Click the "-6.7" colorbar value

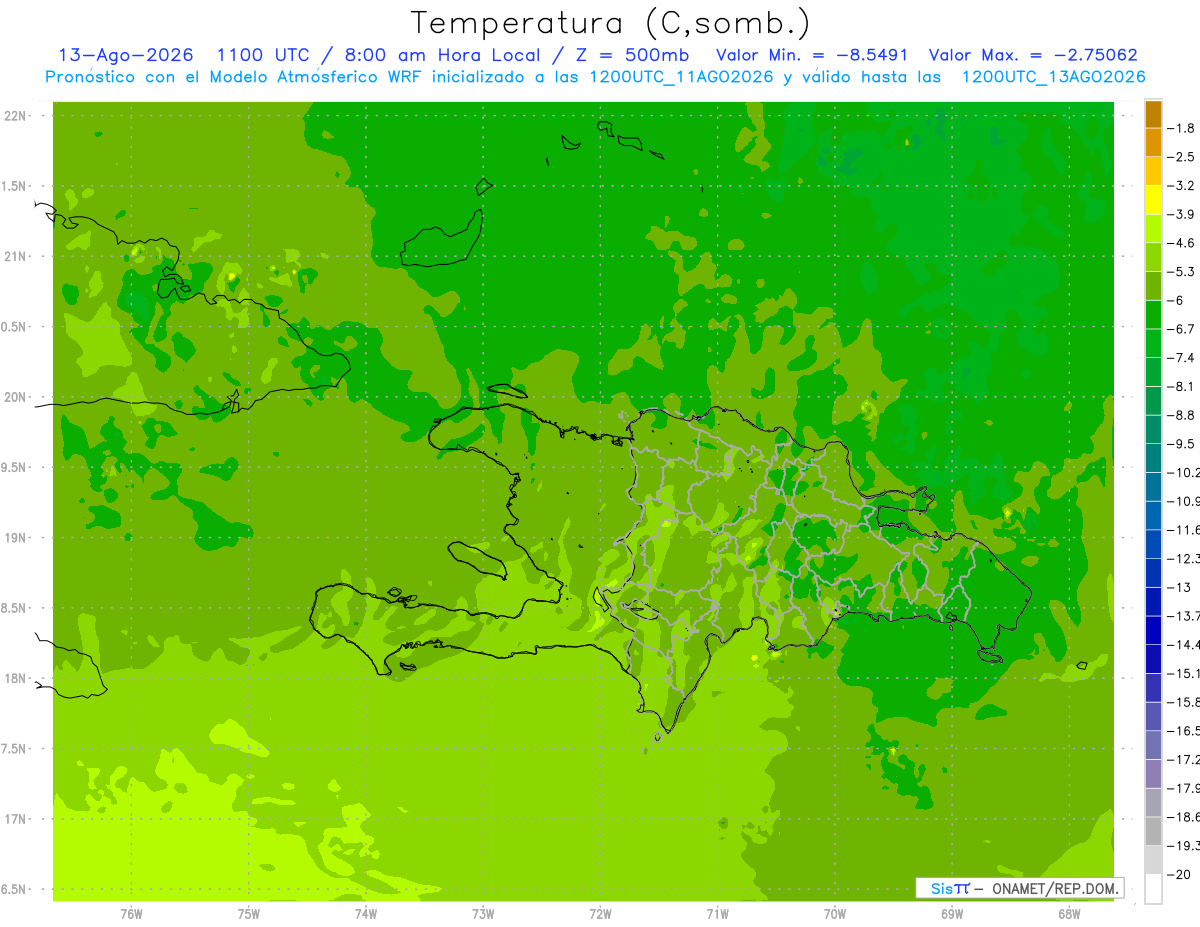tap(1181, 329)
